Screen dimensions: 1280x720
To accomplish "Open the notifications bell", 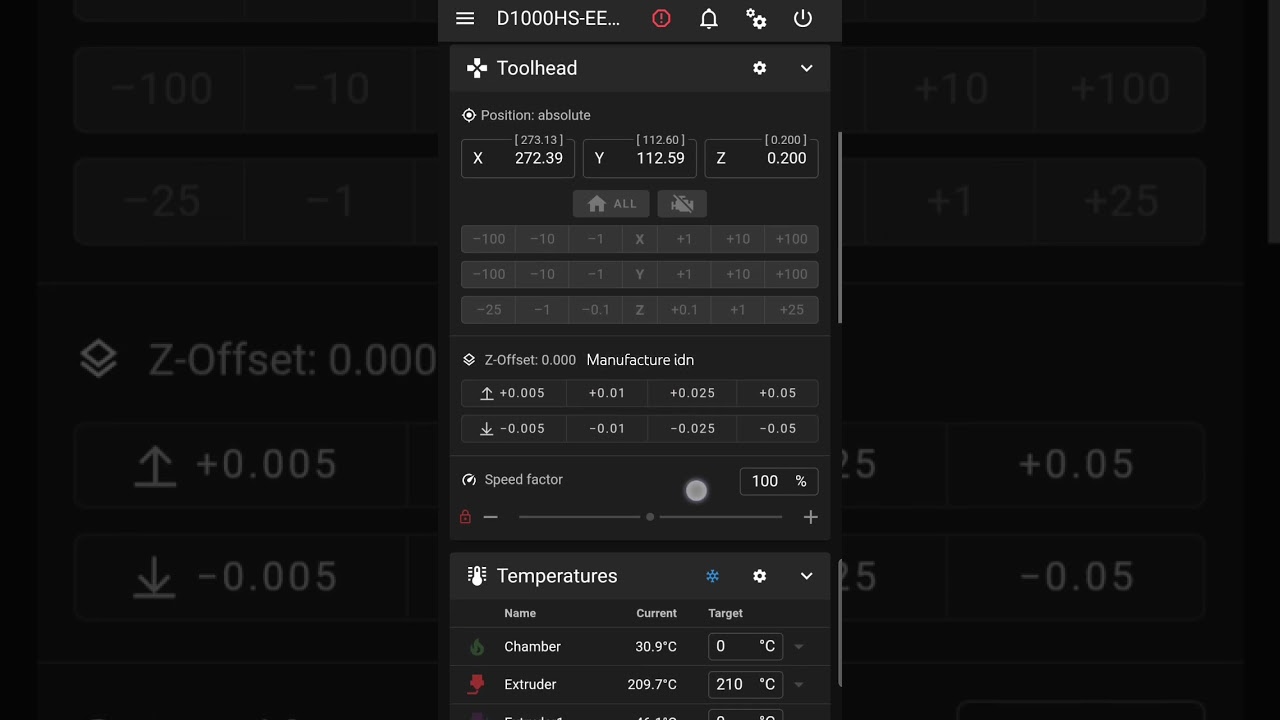I will 709,19.
